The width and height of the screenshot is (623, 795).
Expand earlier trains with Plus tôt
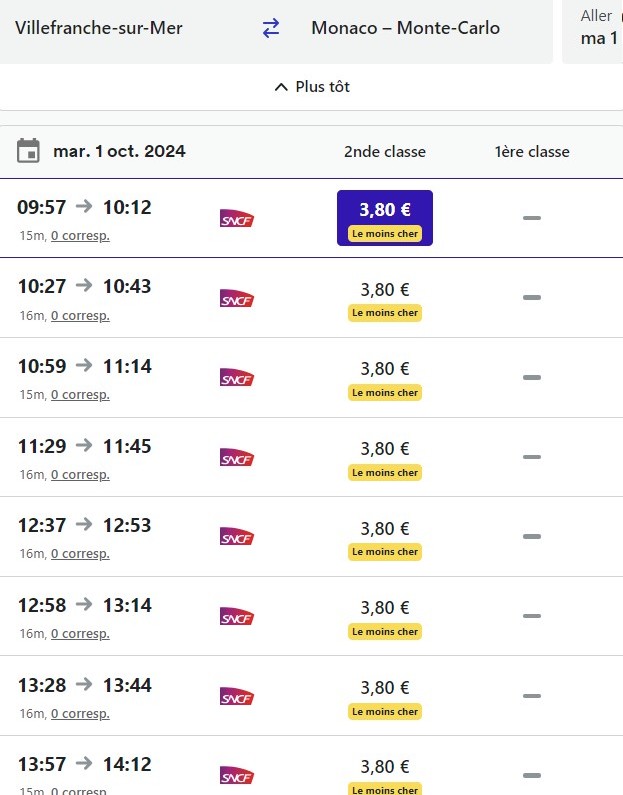click(311, 87)
